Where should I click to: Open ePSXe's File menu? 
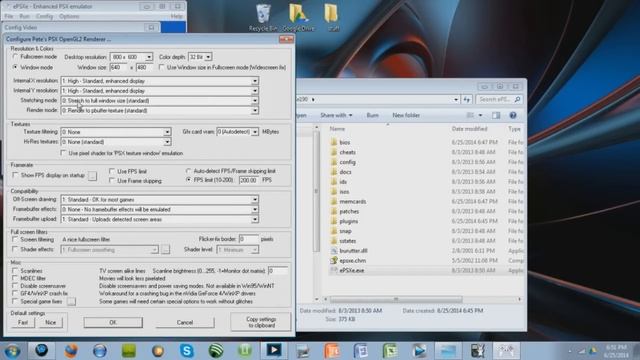click(9, 16)
